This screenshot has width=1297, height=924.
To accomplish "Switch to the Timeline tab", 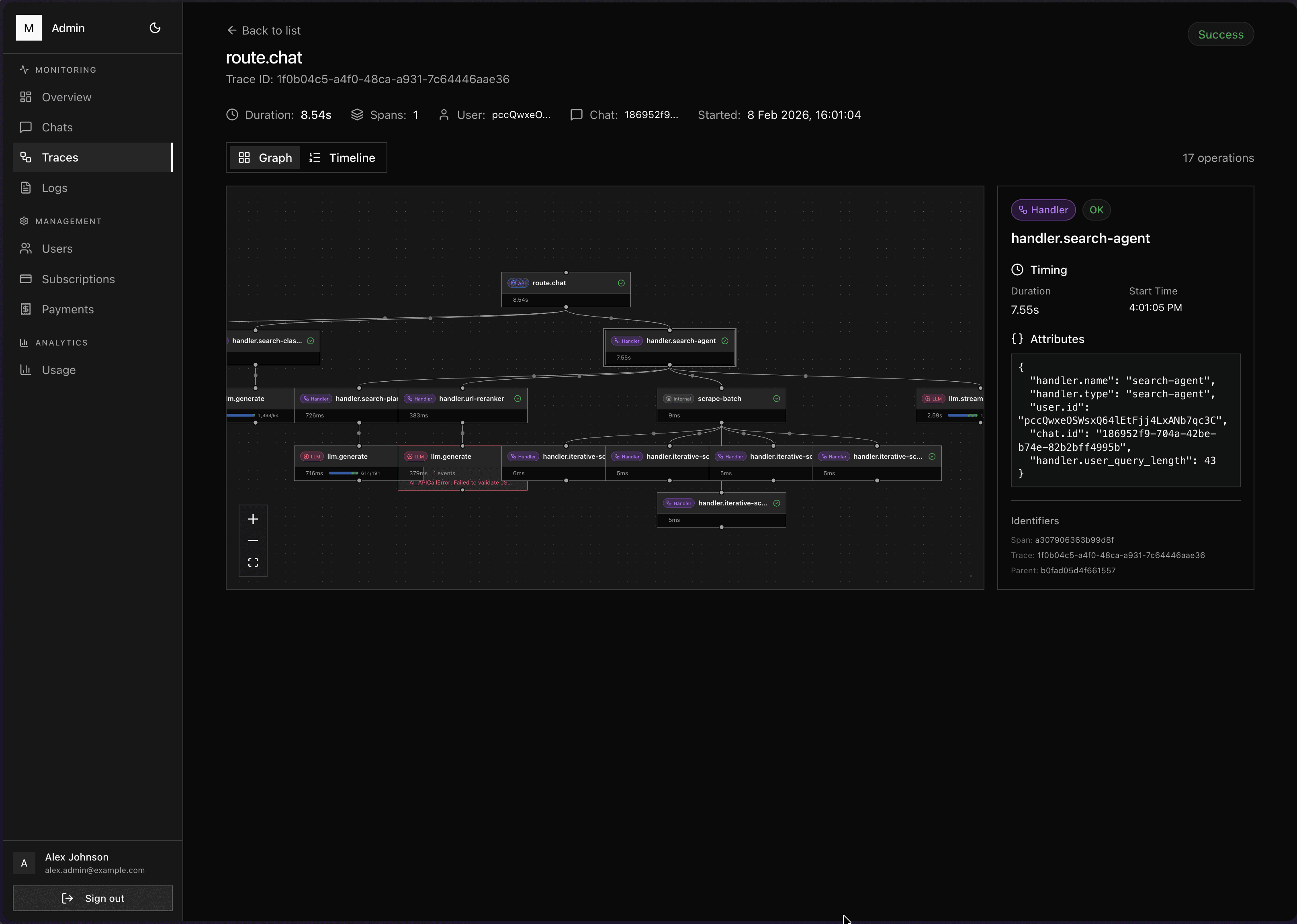I will (x=342, y=157).
